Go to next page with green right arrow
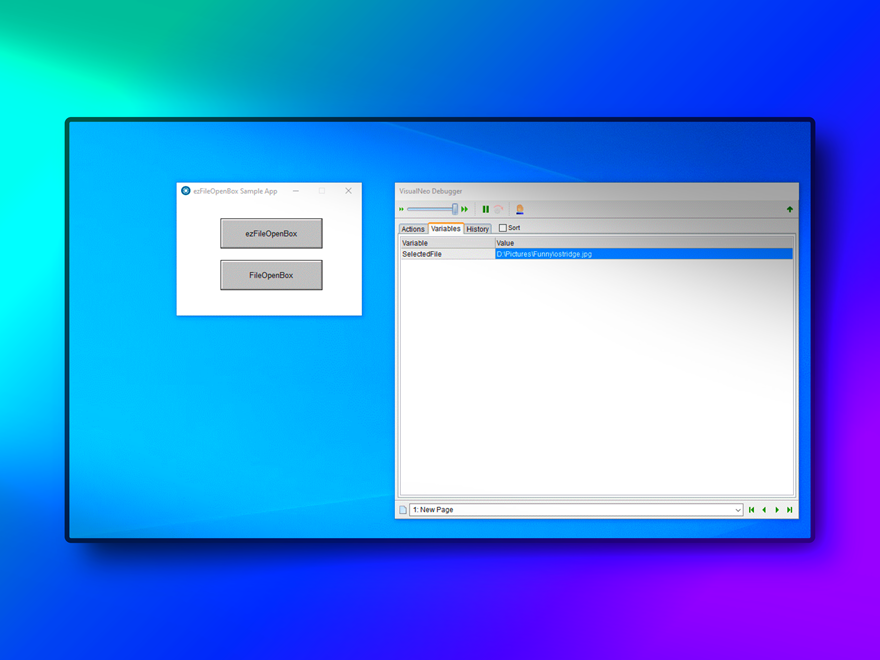This screenshot has height=660, width=880. tap(777, 510)
